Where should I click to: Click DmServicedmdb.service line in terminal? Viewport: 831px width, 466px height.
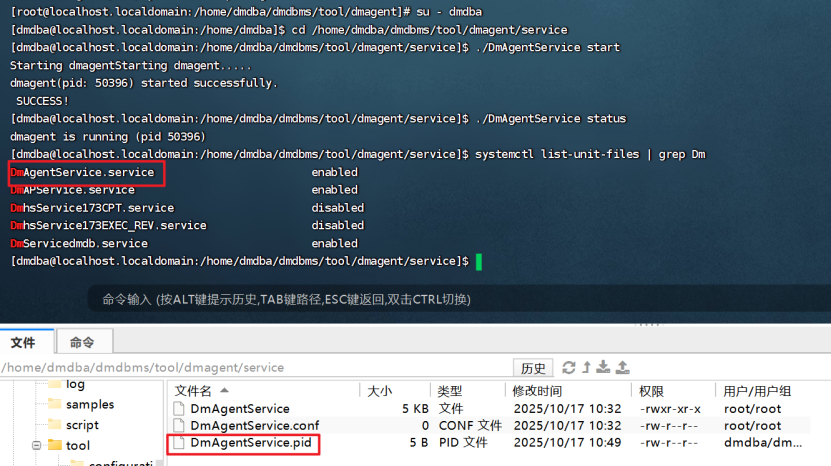pos(79,243)
